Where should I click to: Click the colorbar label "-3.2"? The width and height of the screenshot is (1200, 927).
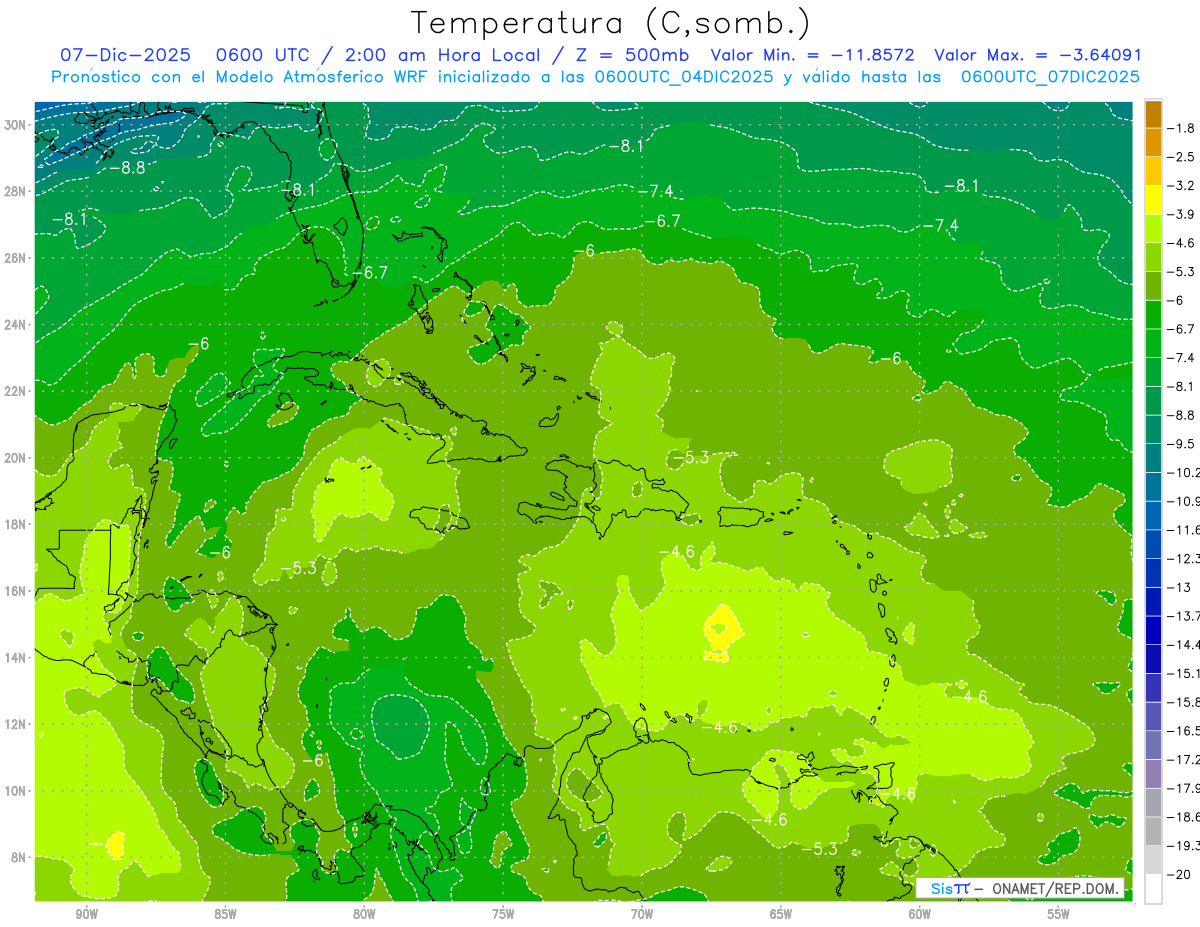[1183, 185]
